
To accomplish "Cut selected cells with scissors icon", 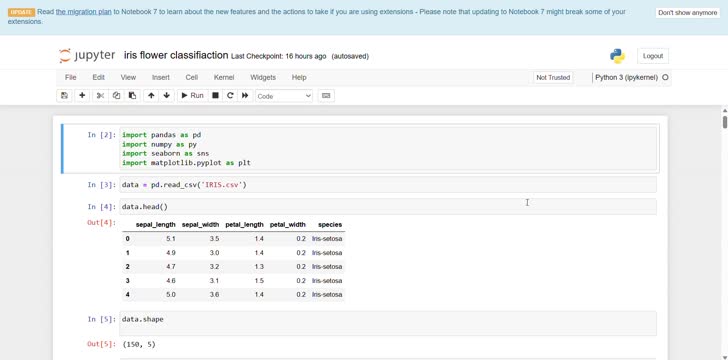I will 100,96.
